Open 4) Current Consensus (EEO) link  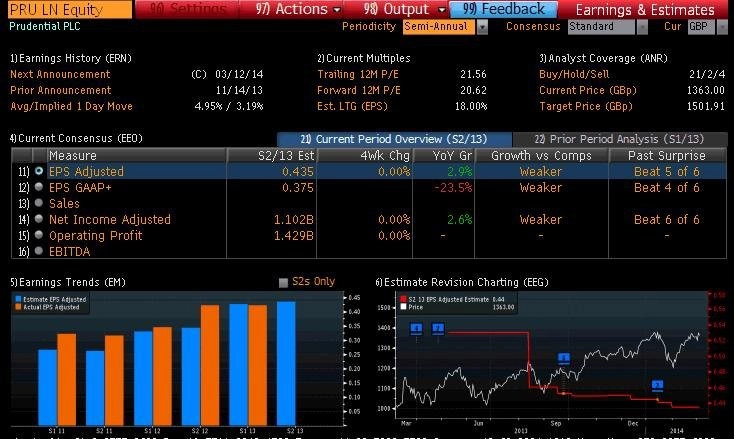76,139
